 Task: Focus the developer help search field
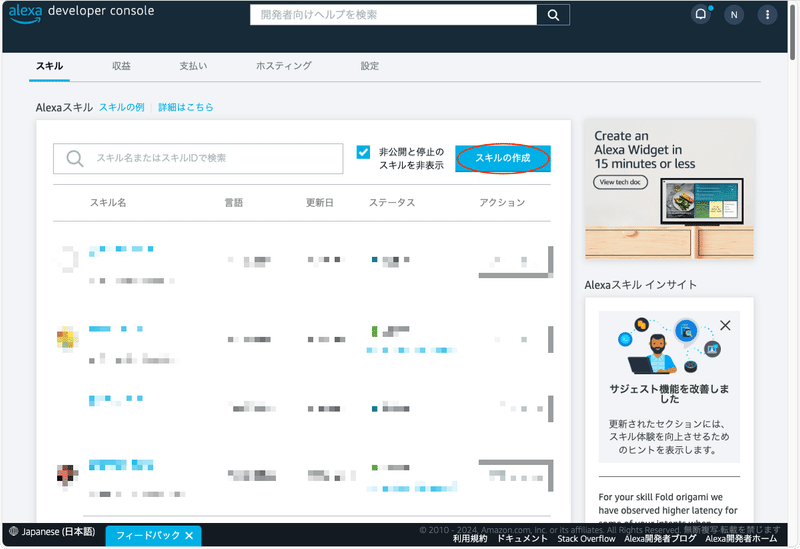click(393, 15)
